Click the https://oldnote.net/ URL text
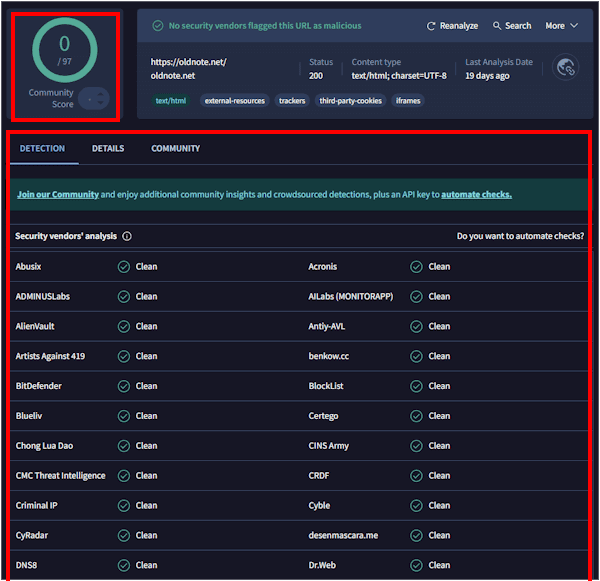Screen dimensions: 600x581 click(189, 62)
